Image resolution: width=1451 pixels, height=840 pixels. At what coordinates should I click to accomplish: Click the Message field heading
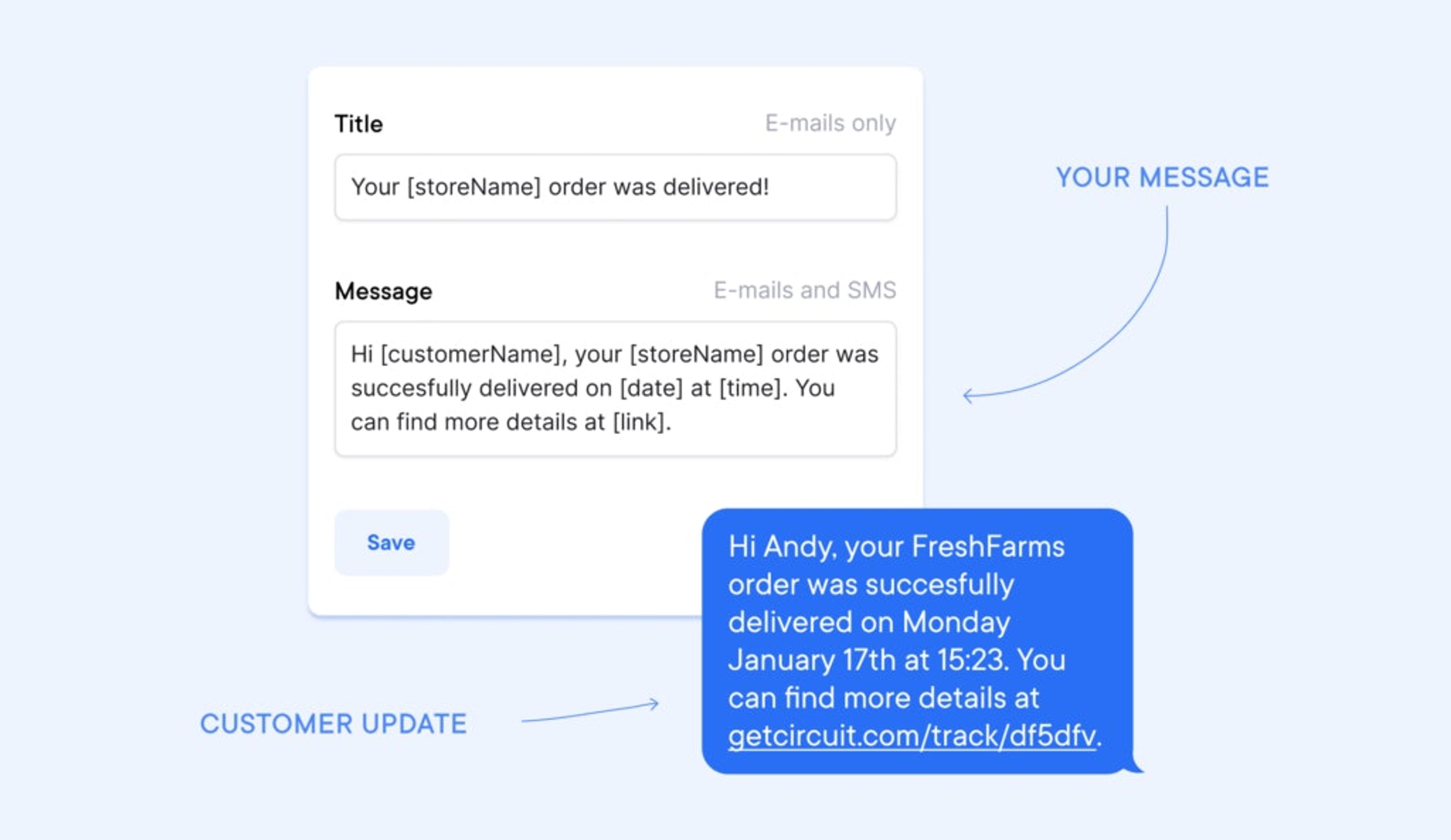pyautogui.click(x=383, y=290)
